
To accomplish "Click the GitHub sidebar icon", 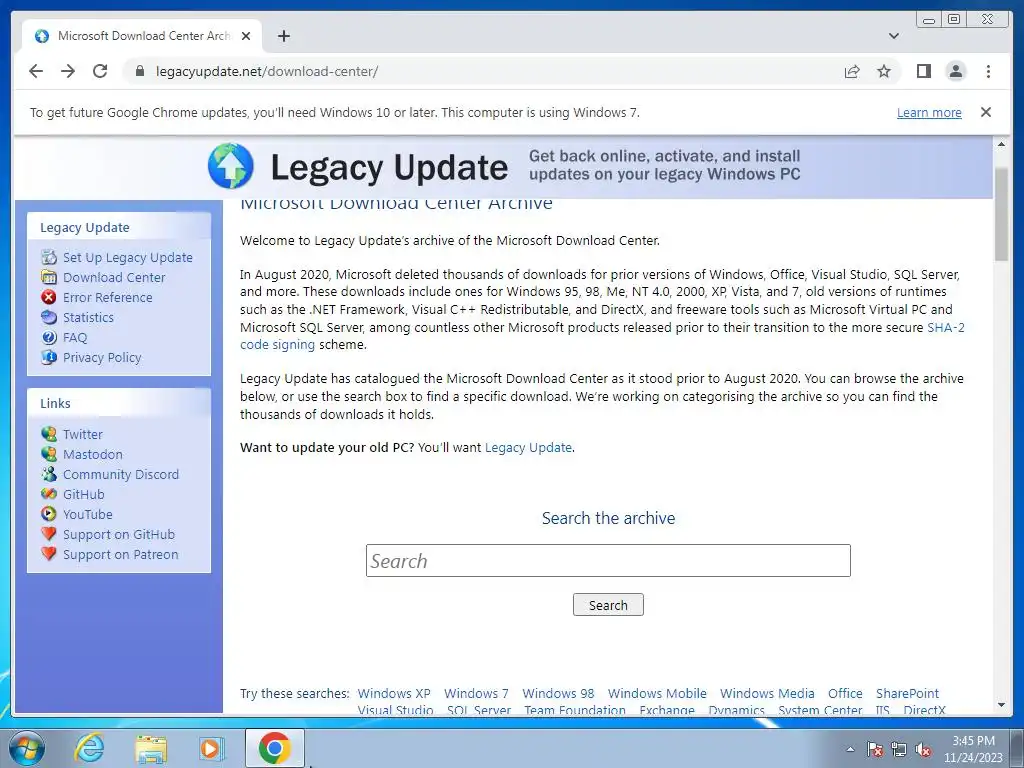I will [x=49, y=494].
